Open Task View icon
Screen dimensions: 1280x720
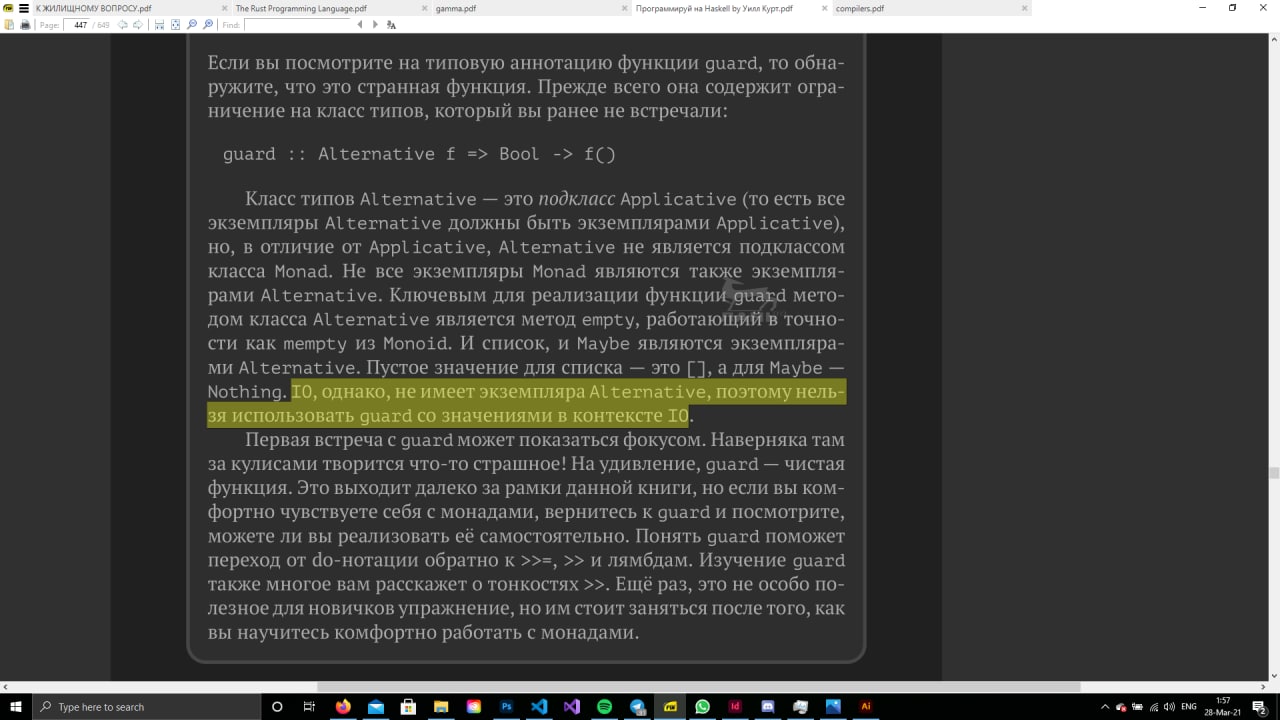click(309, 706)
